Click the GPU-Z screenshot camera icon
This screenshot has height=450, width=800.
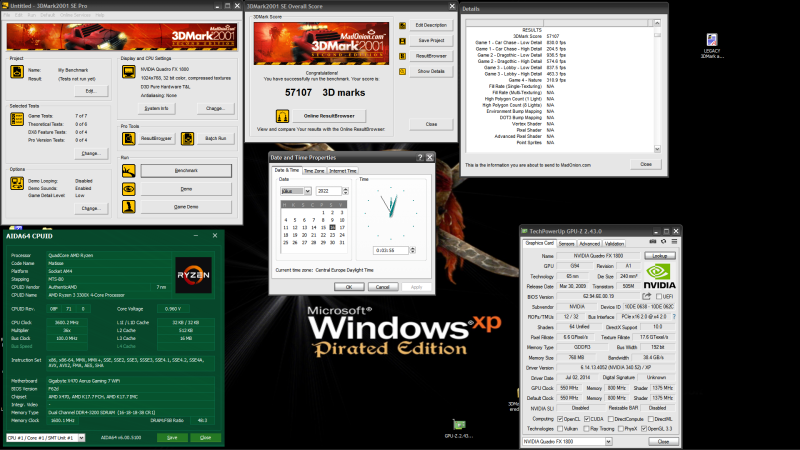click(x=653, y=242)
